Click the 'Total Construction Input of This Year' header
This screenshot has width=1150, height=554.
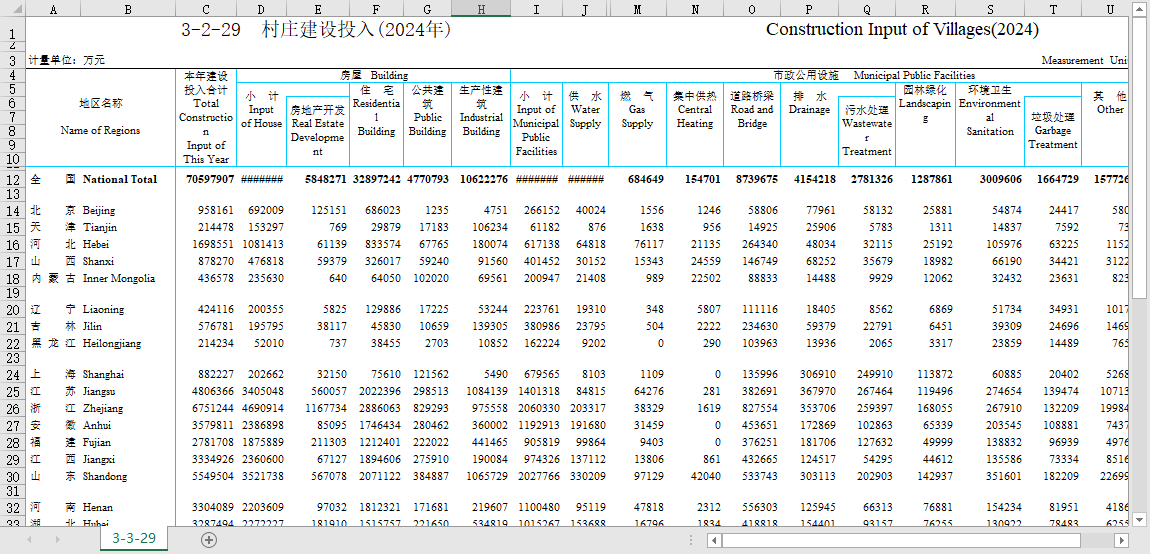point(206,117)
